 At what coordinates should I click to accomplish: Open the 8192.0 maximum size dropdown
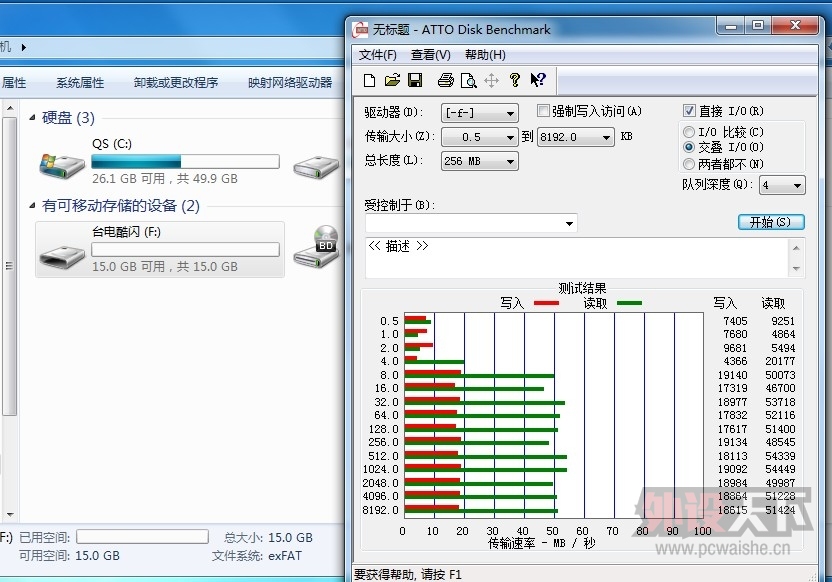pyautogui.click(x=576, y=137)
